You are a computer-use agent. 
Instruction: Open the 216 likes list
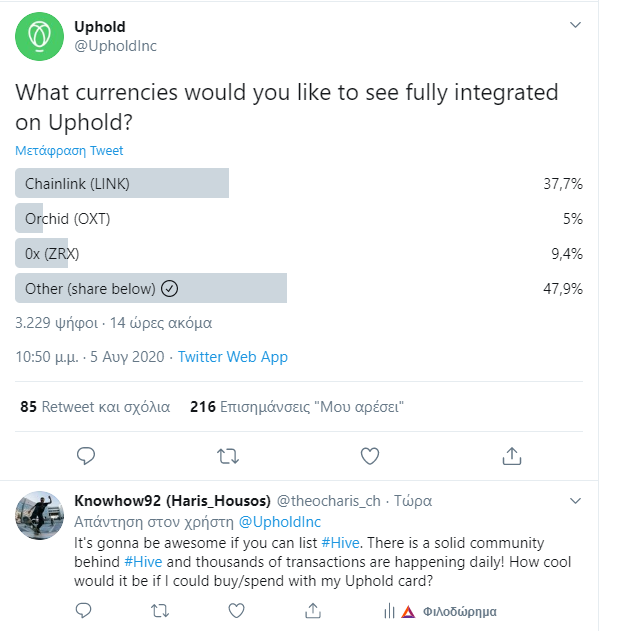[297, 407]
